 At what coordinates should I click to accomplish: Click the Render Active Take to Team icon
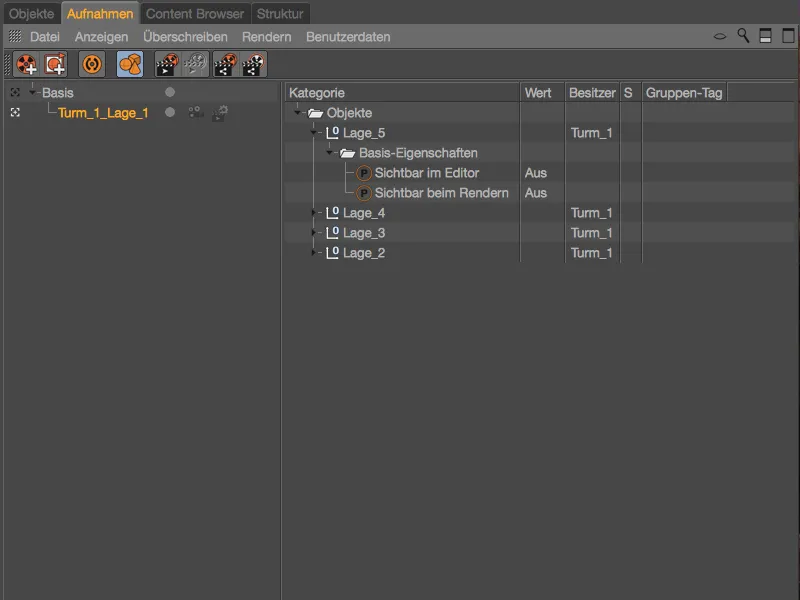(x=225, y=64)
